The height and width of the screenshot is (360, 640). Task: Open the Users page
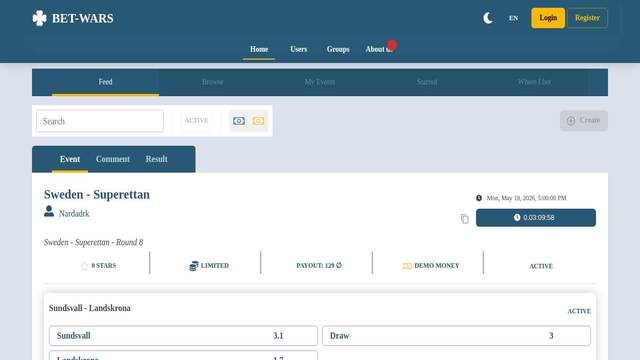point(298,49)
